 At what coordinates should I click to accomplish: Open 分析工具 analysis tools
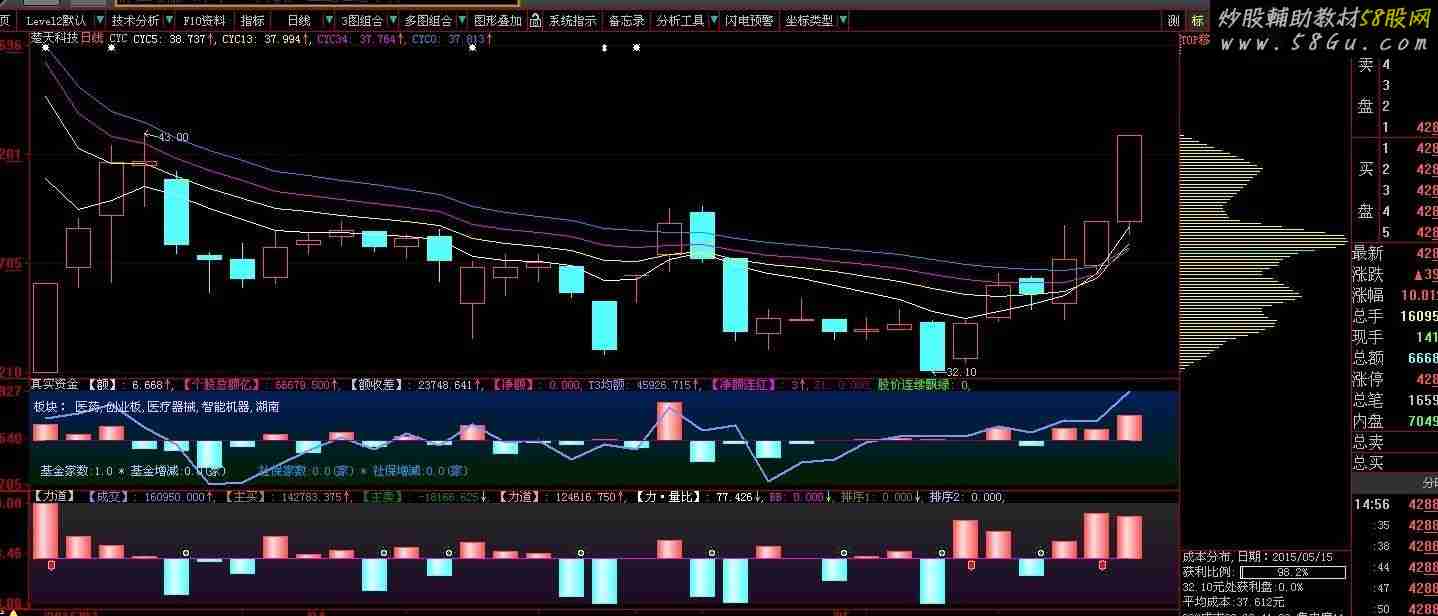[x=680, y=20]
